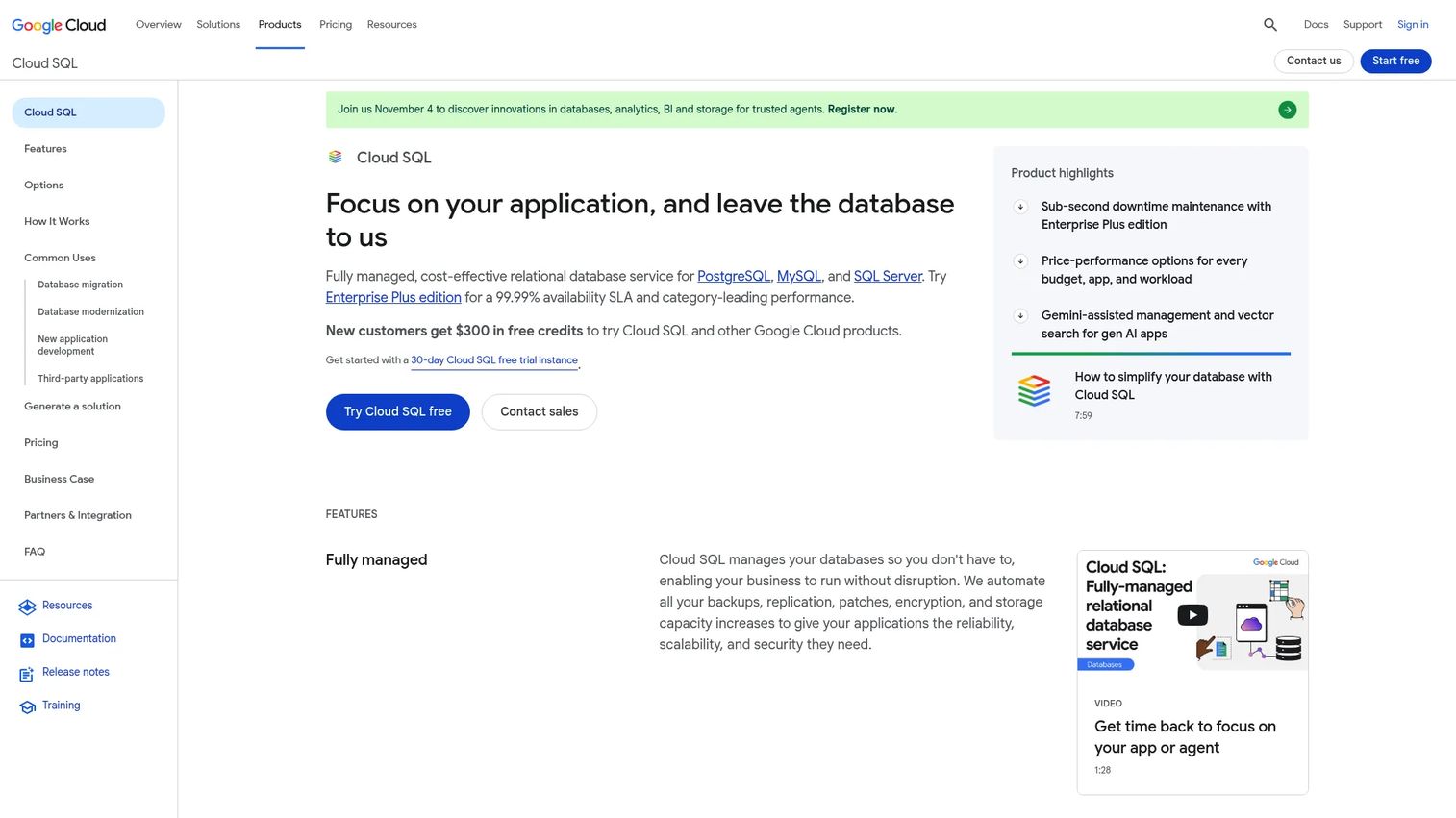The width and height of the screenshot is (1456, 818).
Task: Click the Documentation sidebar icon
Action: [27, 640]
